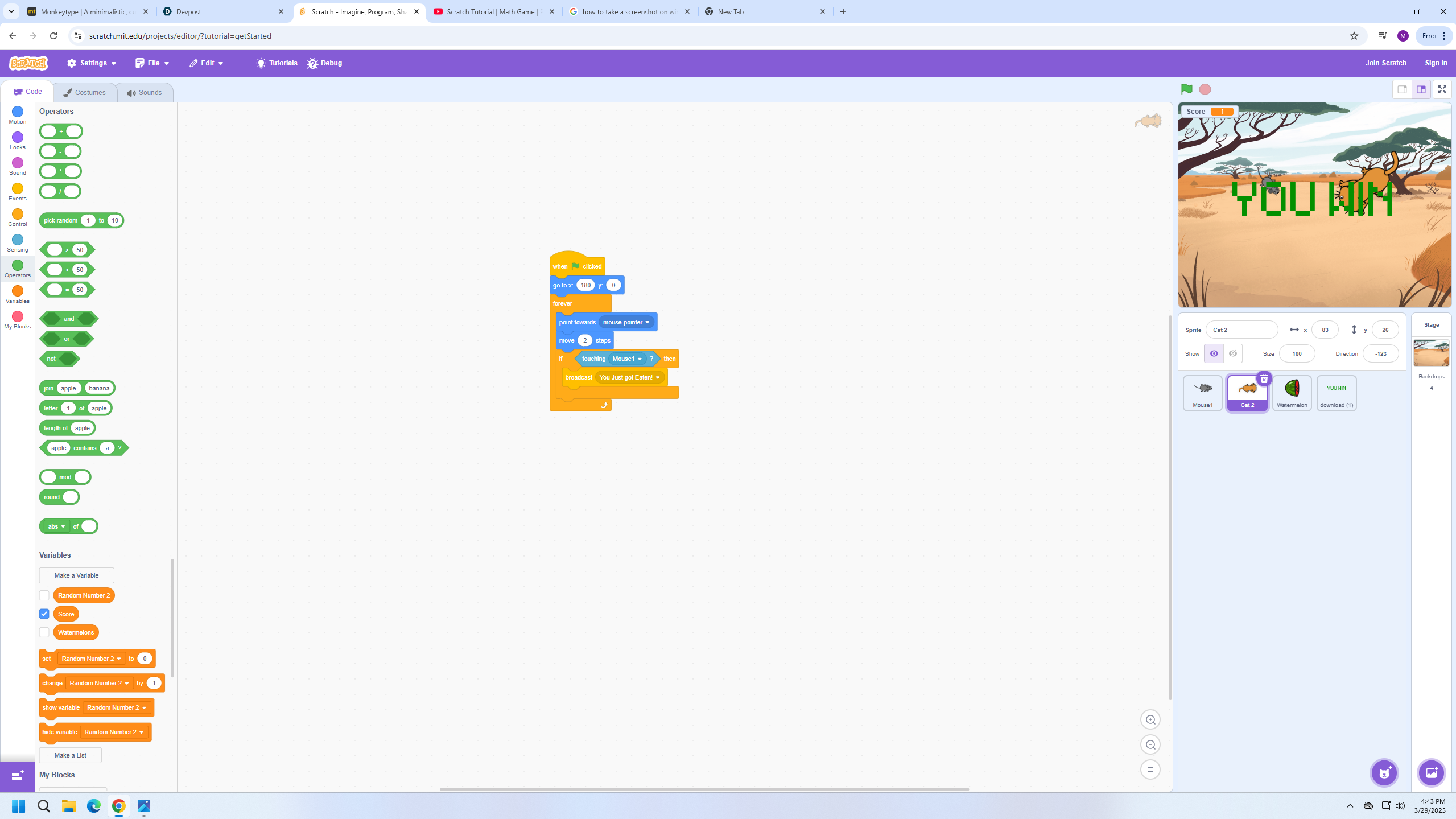Image resolution: width=1456 pixels, height=819 pixels.
Task: Delete the Cat 2 sprite via trash icon
Action: [1264, 379]
